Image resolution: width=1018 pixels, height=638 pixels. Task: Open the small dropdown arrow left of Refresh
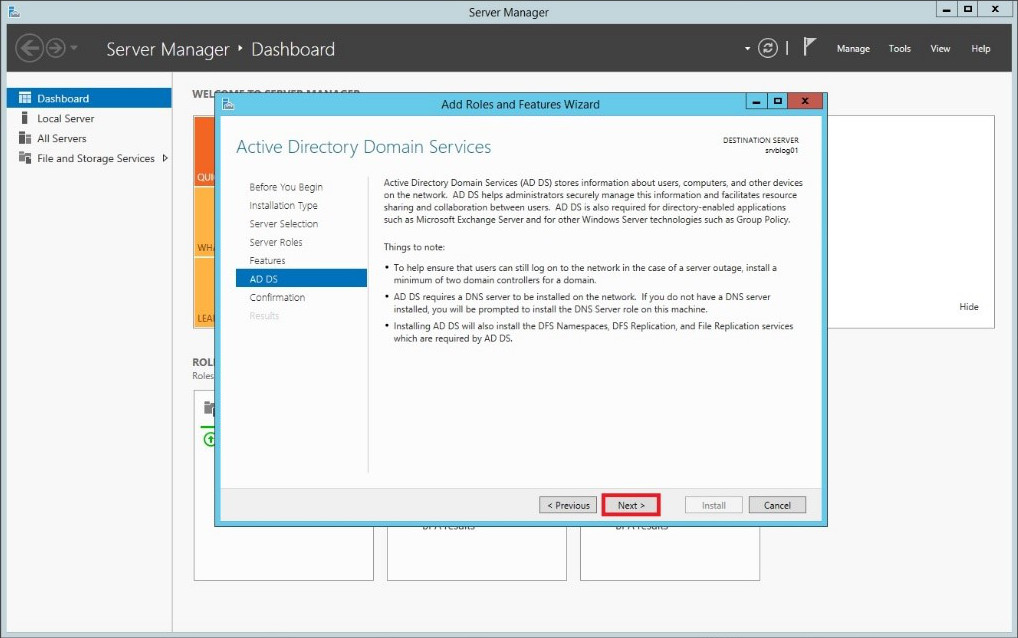[747, 48]
